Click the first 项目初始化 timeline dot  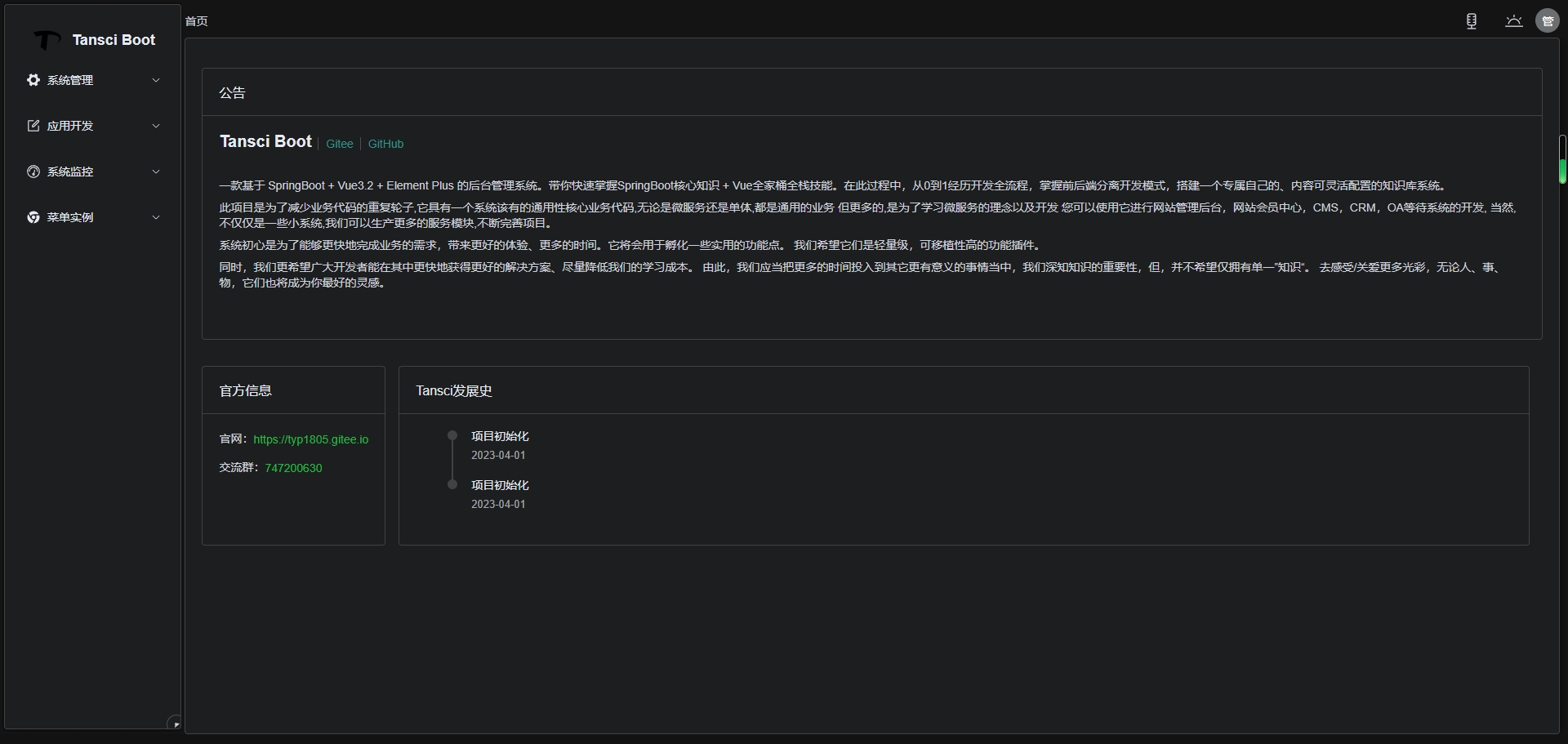pos(452,435)
